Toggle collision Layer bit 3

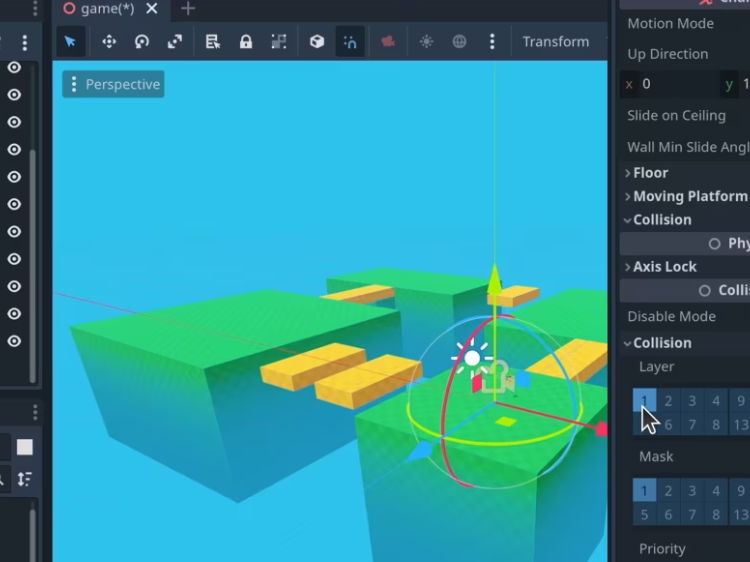(x=692, y=400)
